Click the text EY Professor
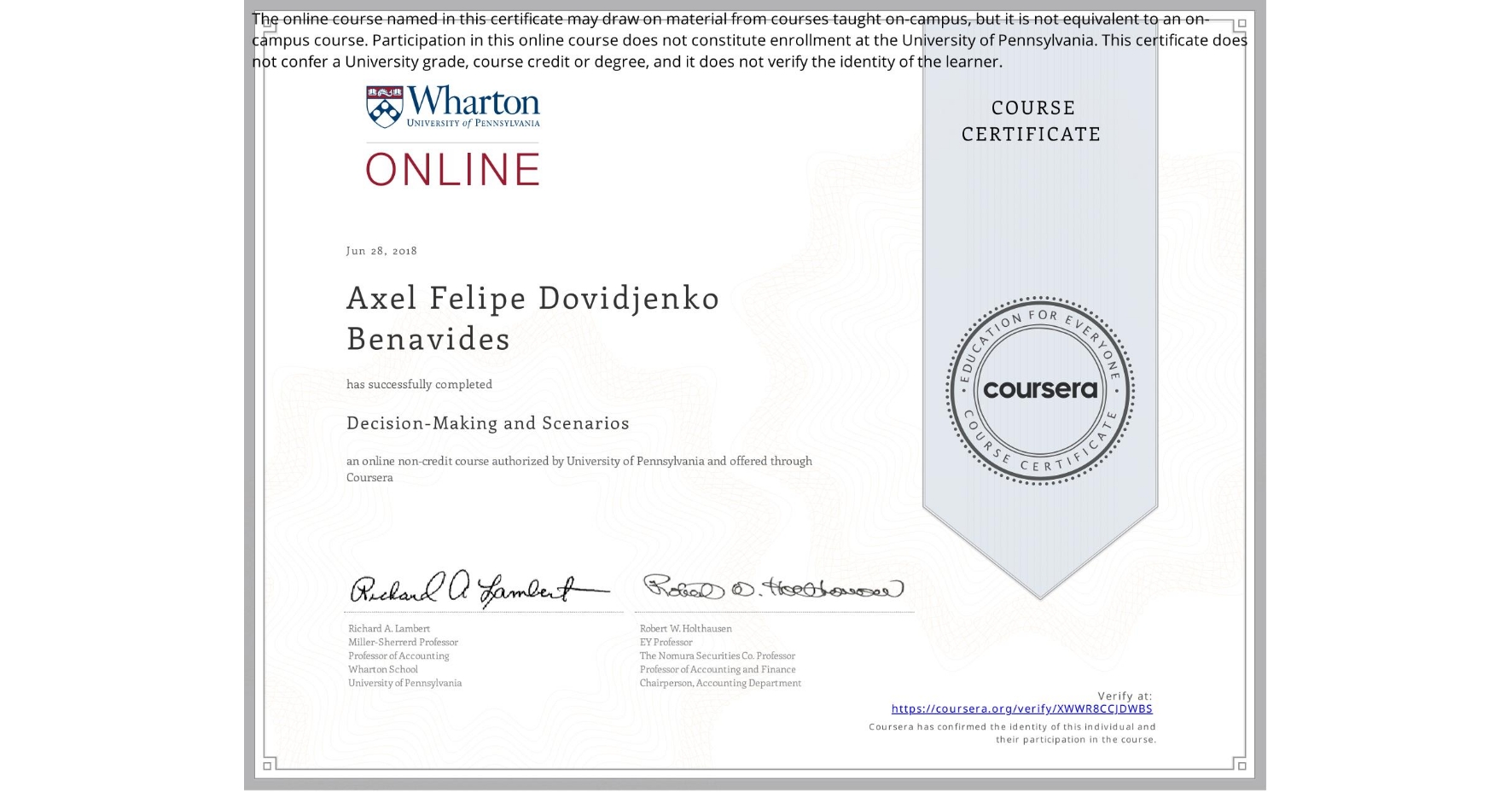 click(666, 643)
